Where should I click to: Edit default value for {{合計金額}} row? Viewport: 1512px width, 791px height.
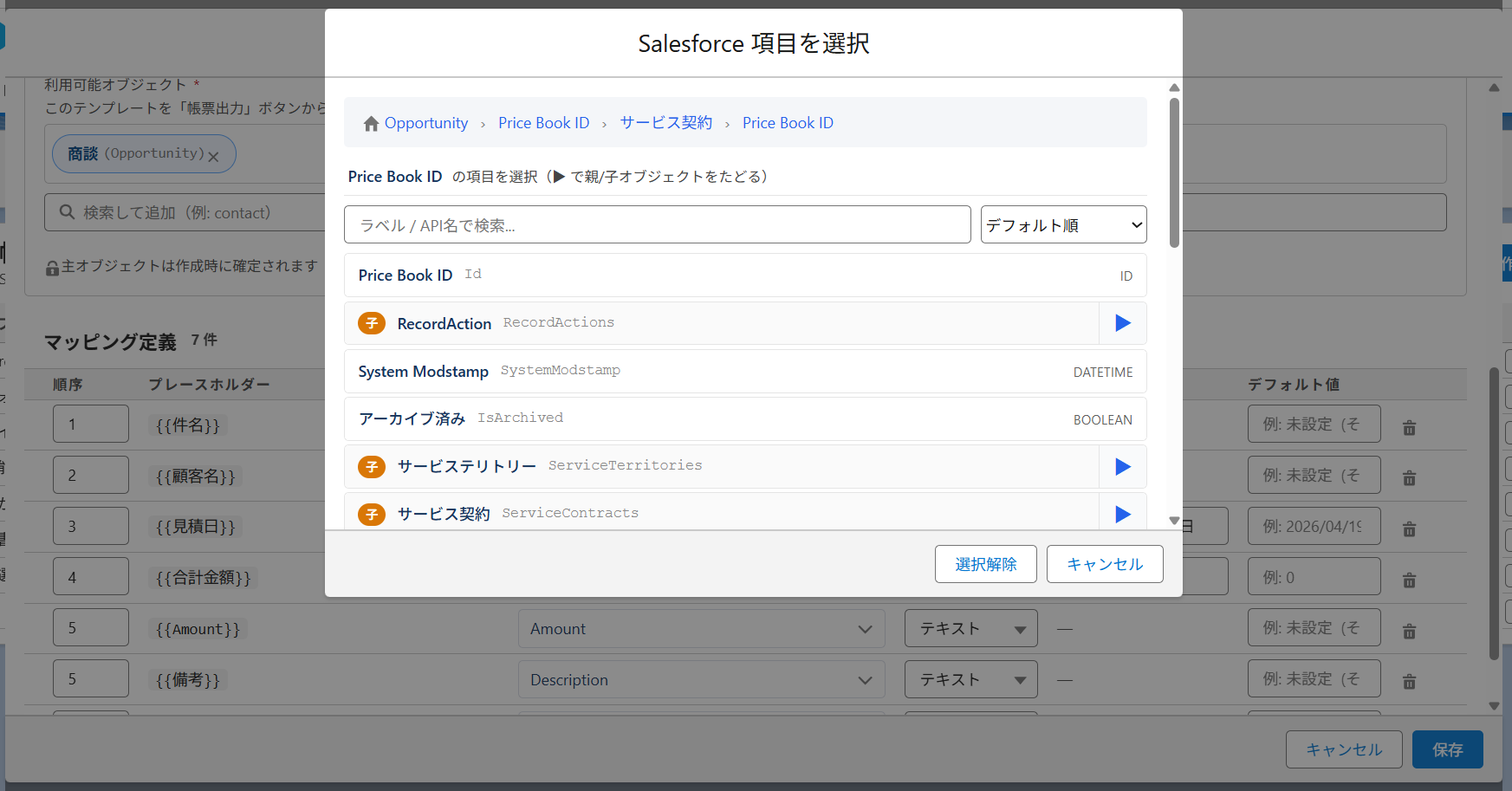(x=1314, y=577)
